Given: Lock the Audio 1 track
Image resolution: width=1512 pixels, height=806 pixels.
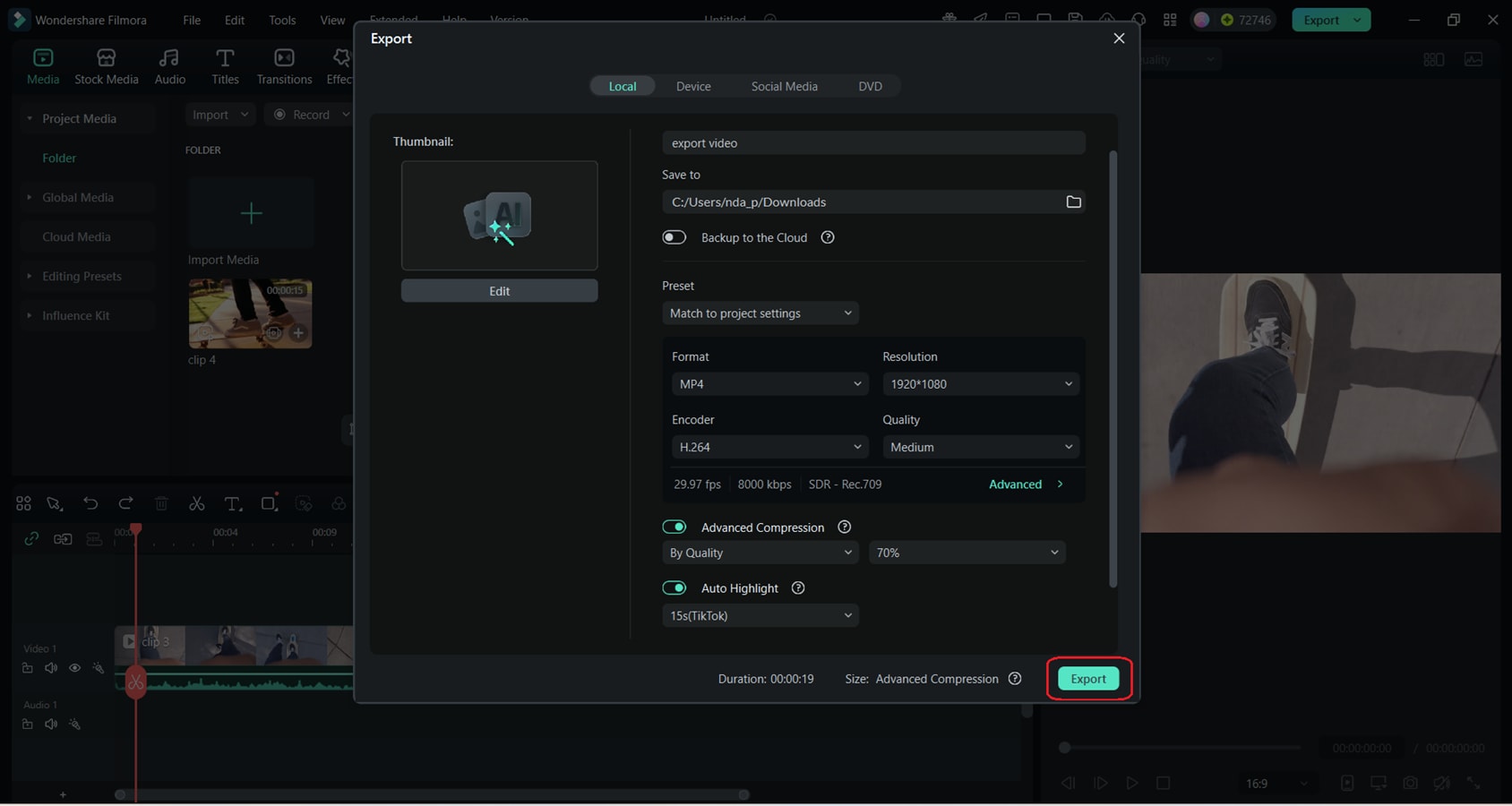Looking at the screenshot, I should (27, 724).
